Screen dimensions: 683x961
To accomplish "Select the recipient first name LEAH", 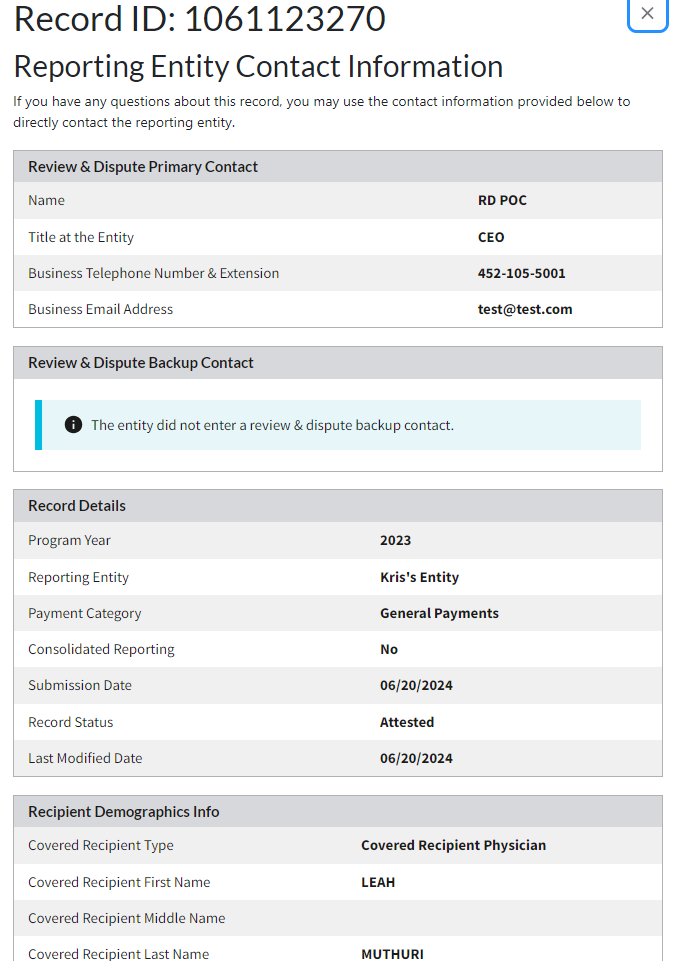I will click(378, 882).
